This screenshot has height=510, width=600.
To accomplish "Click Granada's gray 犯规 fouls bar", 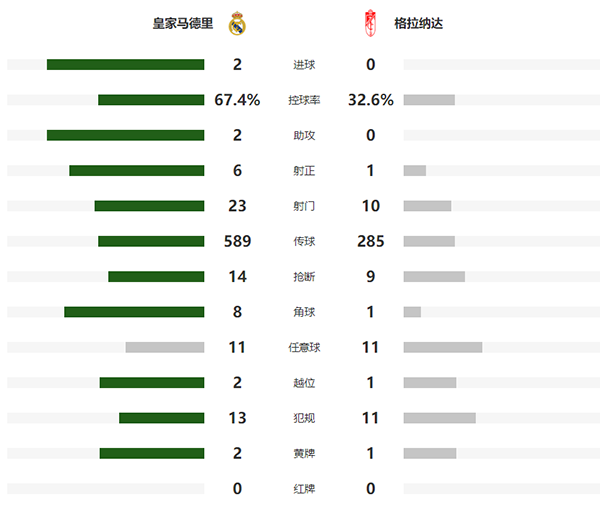I will pyautogui.click(x=439, y=418).
